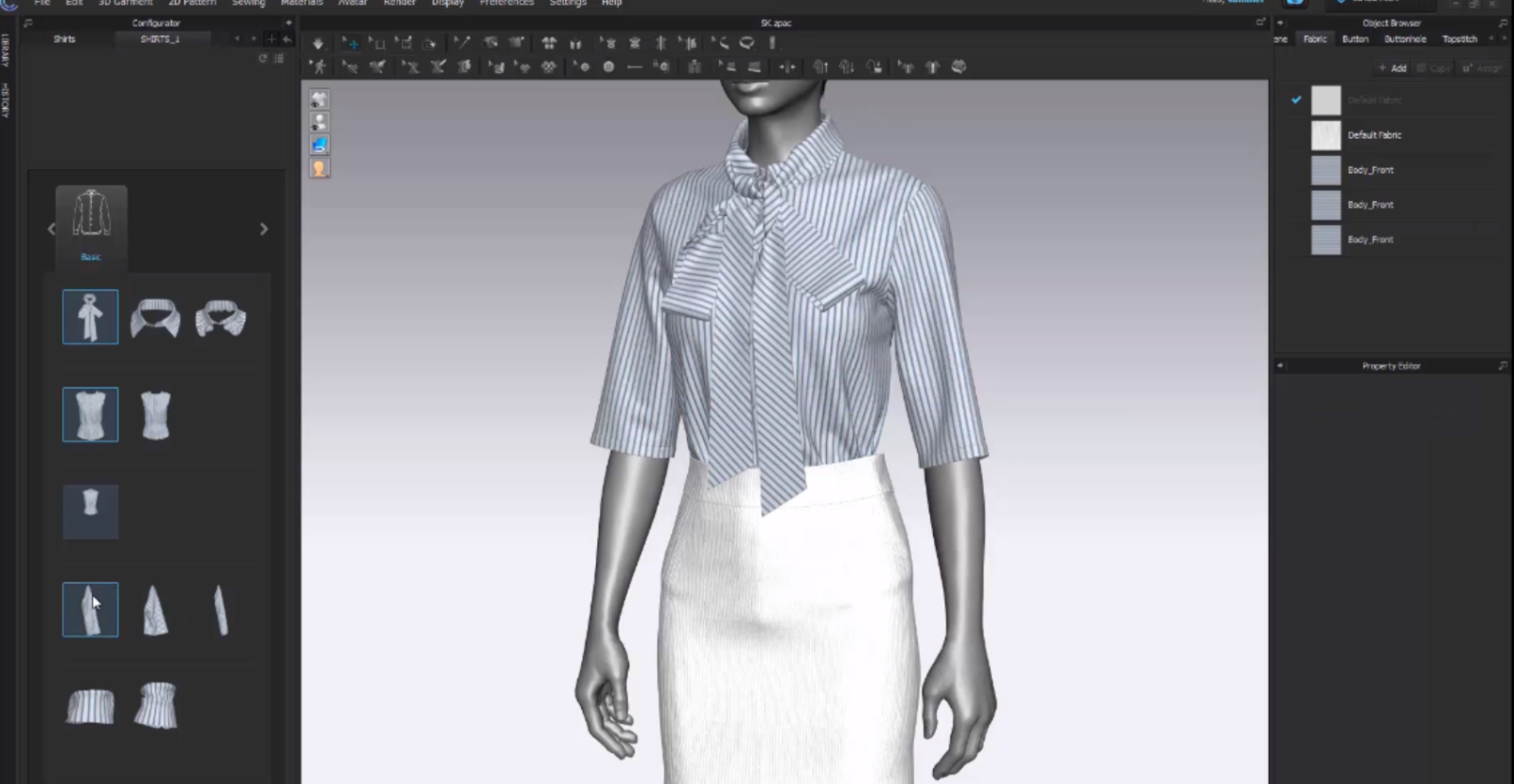Select the short striped cuff thumbnail
The image size is (1514, 784).
pyautogui.click(x=90, y=706)
